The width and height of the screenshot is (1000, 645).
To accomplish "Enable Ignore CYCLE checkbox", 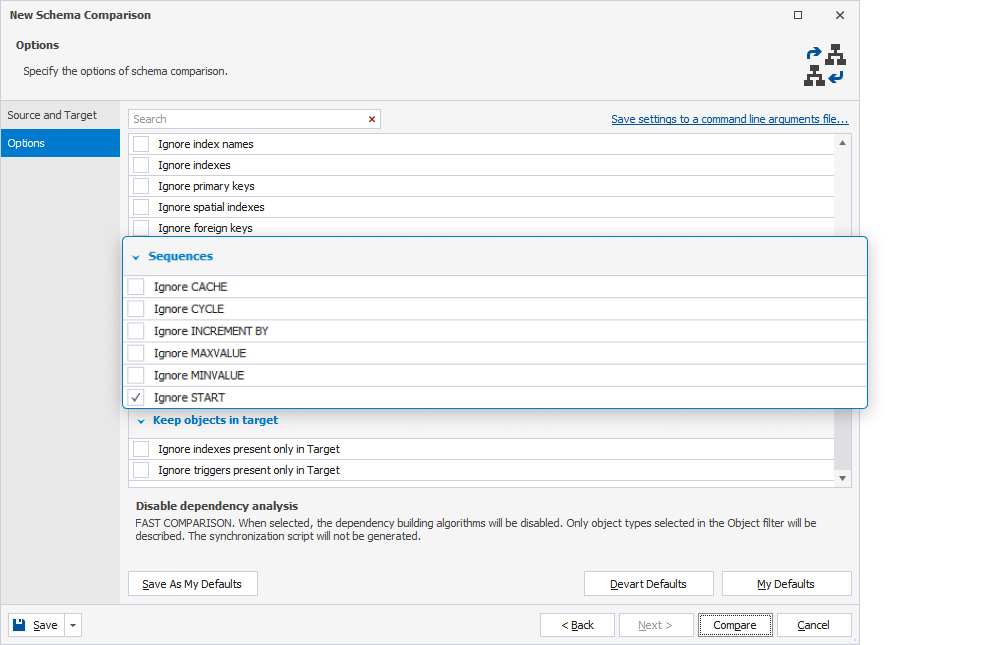I will click(x=136, y=309).
